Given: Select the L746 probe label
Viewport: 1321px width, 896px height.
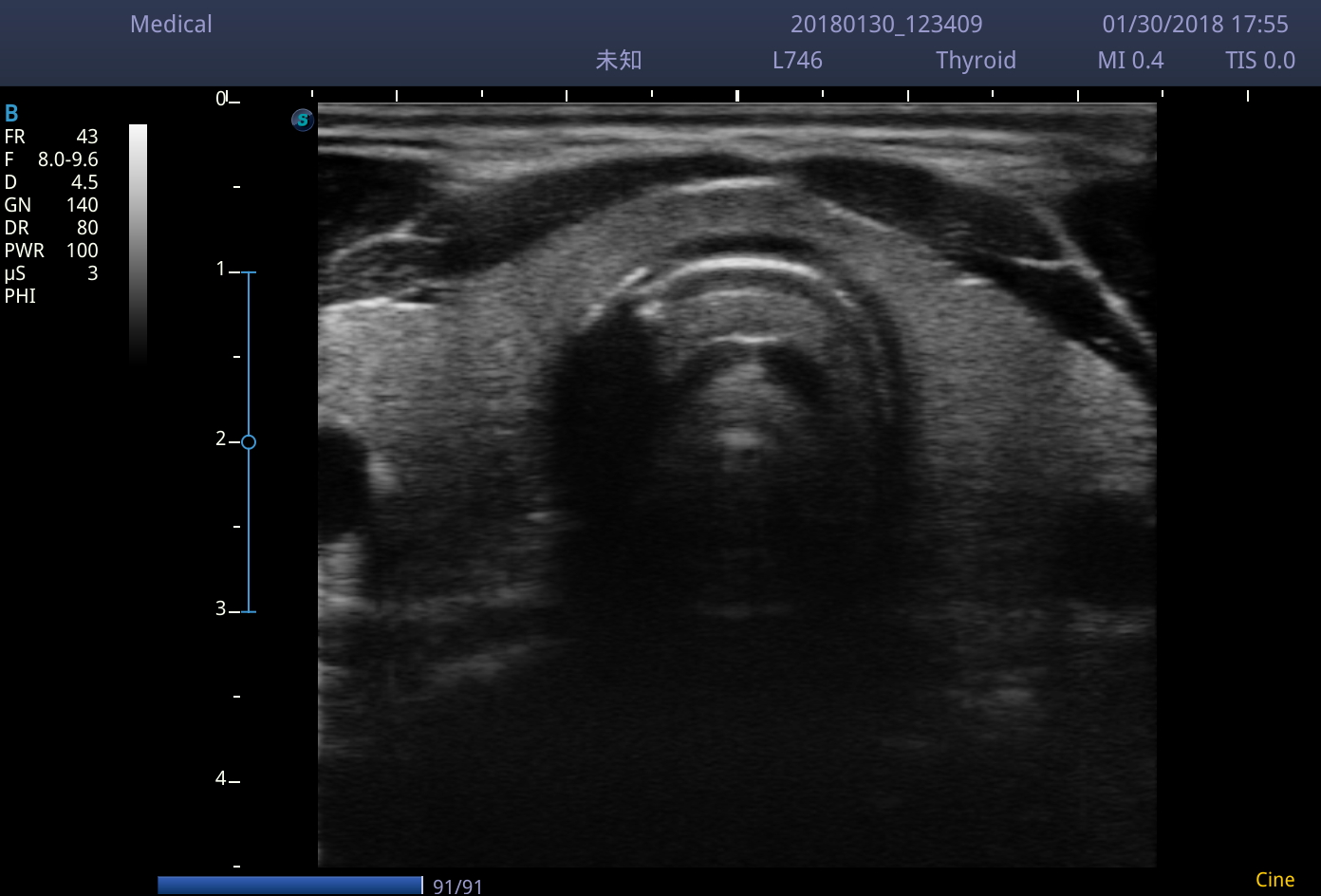Looking at the screenshot, I should coord(797,61).
